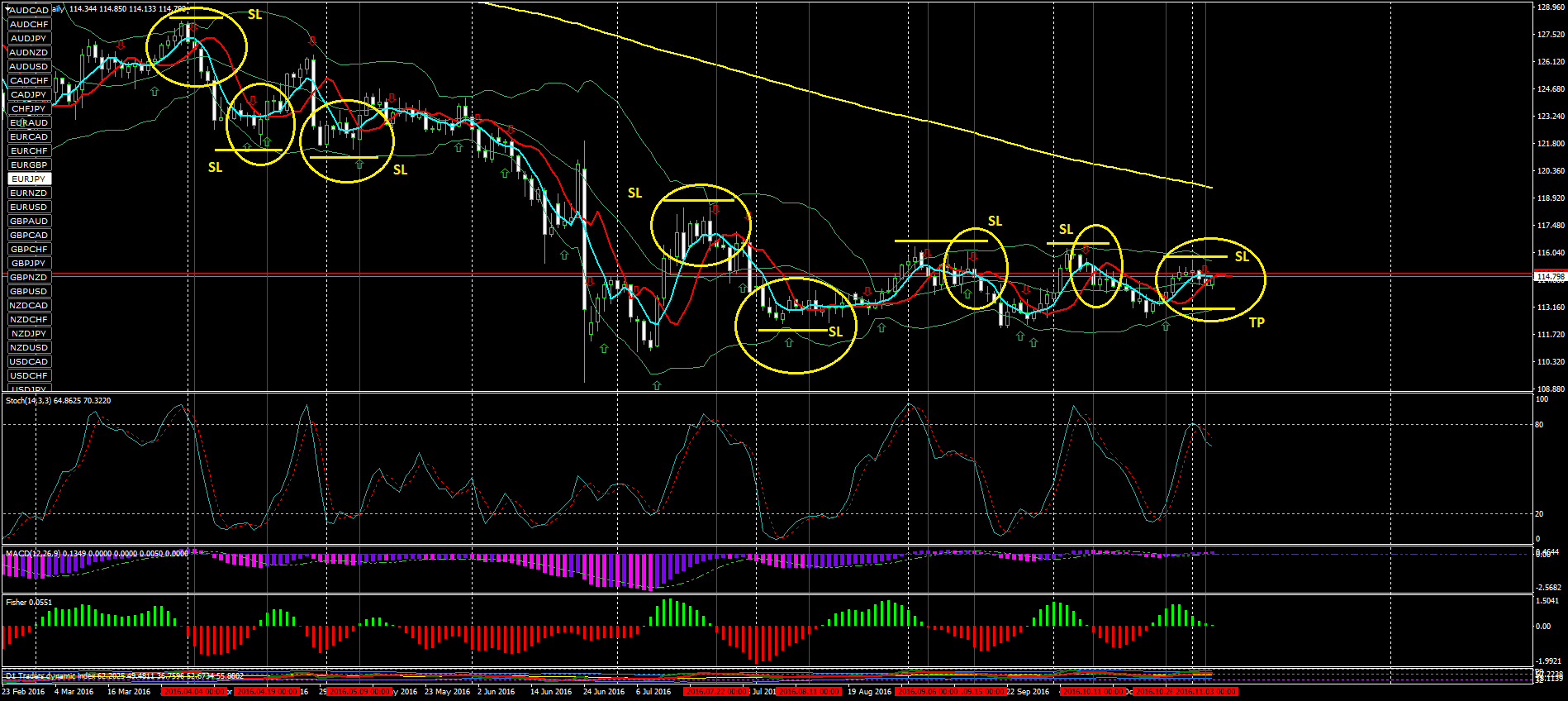1568x701 pixels.
Task: Click the highlighted EURJPY symbol button
Action: pyautogui.click(x=29, y=179)
